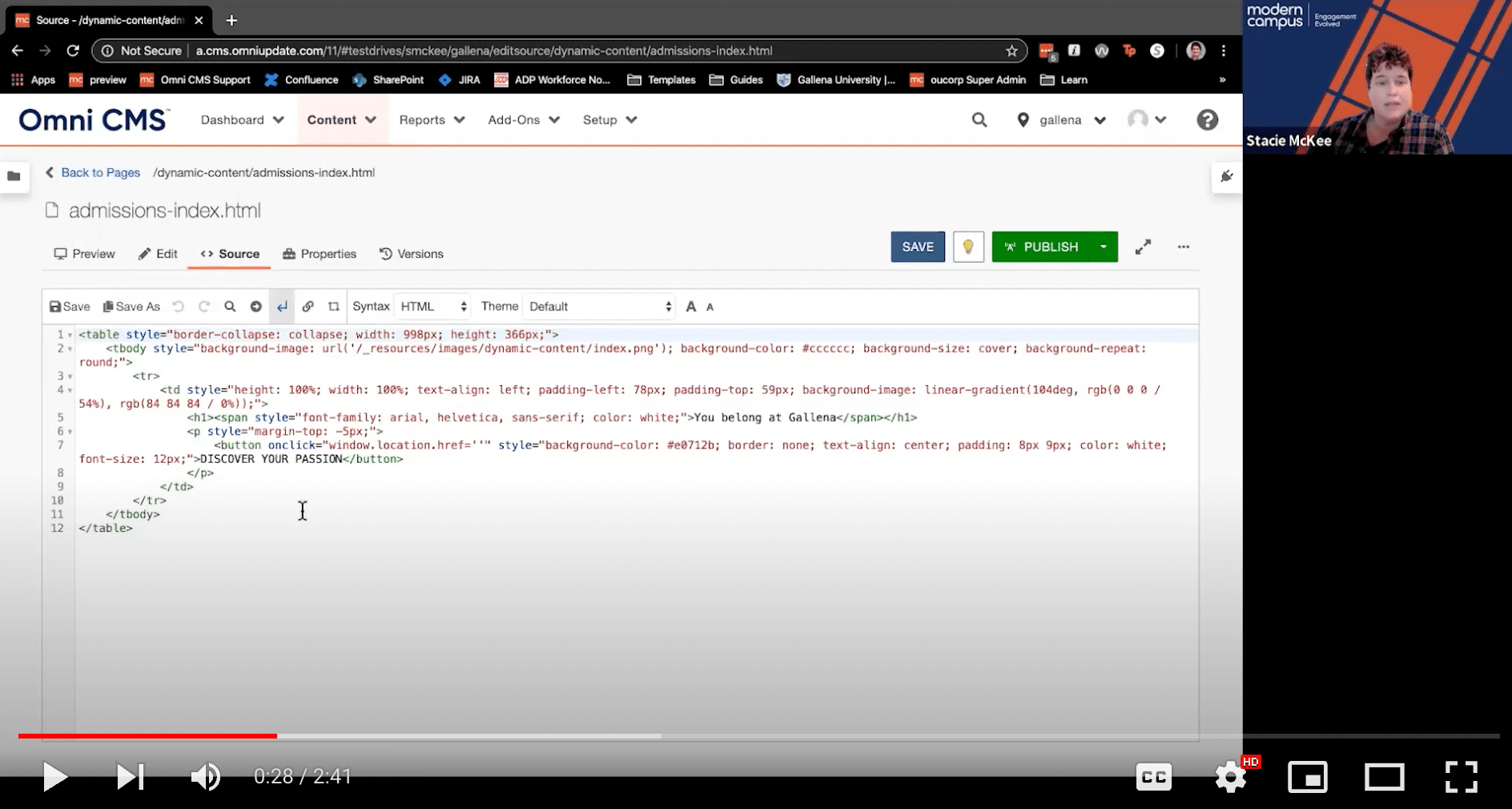
Task: Open the three-dots more actions menu
Action: [1184, 247]
